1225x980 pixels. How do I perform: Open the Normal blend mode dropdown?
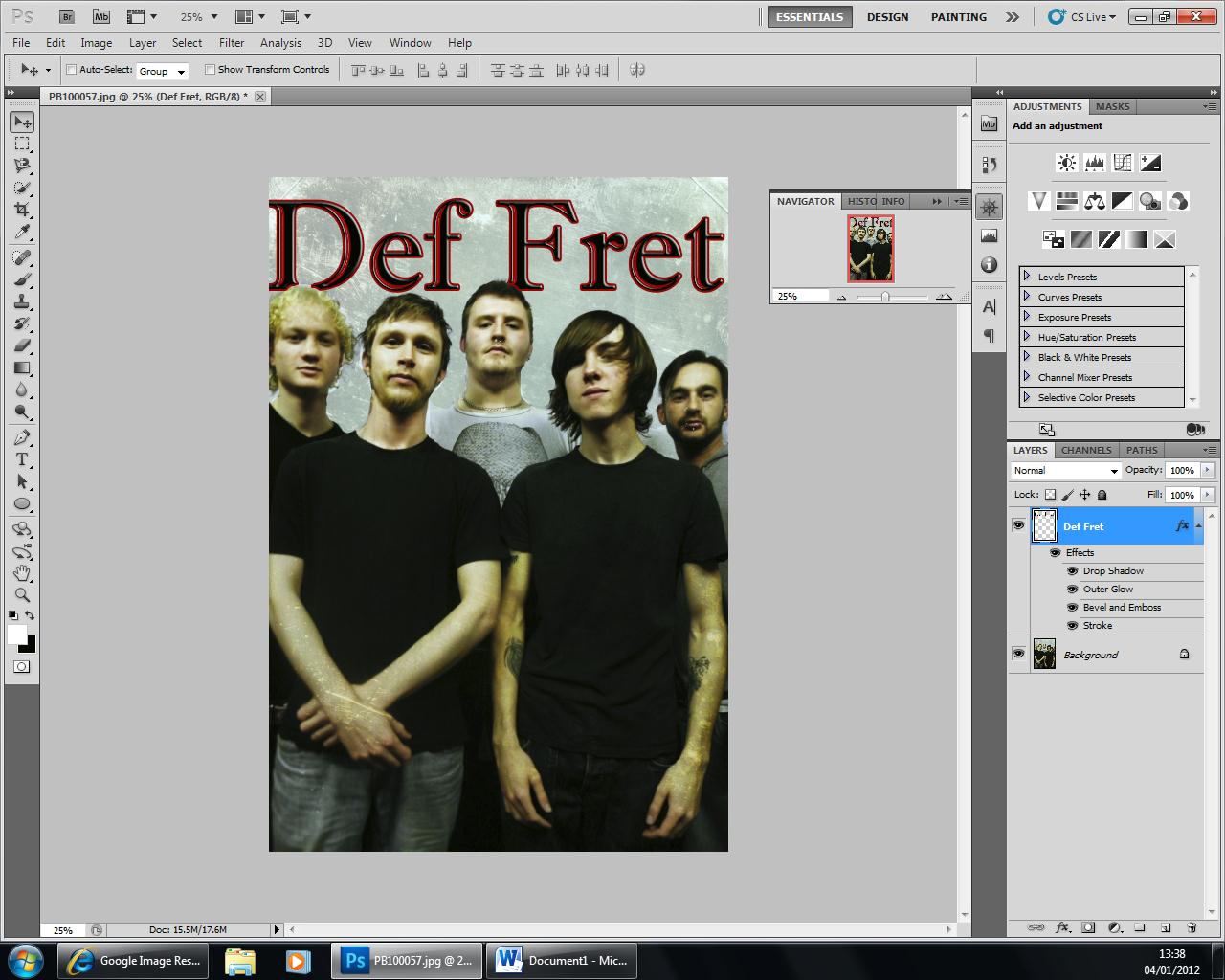click(1065, 470)
